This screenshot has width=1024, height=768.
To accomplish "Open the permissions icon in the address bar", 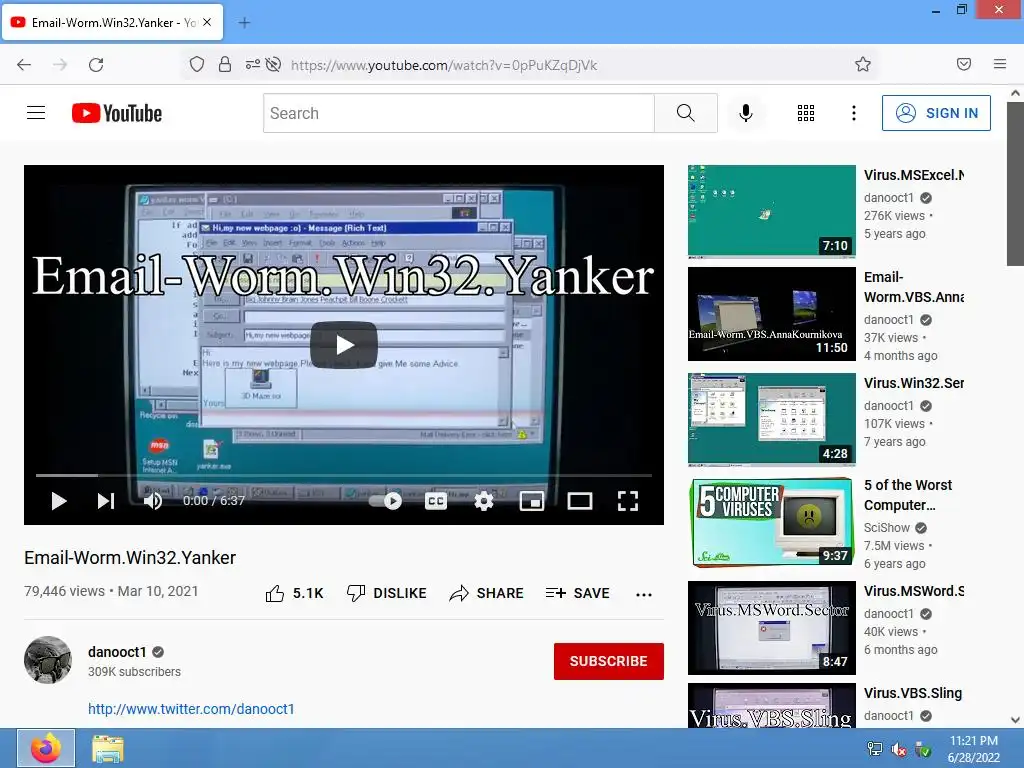I will pos(253,65).
